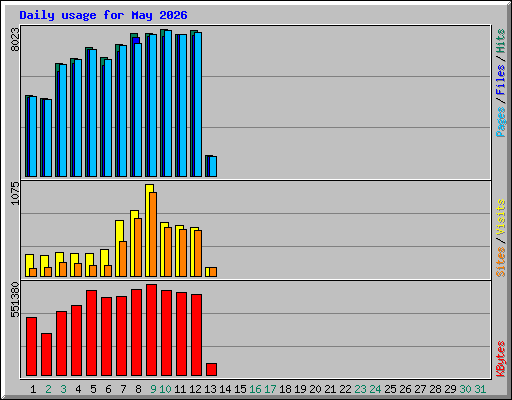Click the day 10 cyan pages bar
The image size is (512, 400).
(168, 103)
